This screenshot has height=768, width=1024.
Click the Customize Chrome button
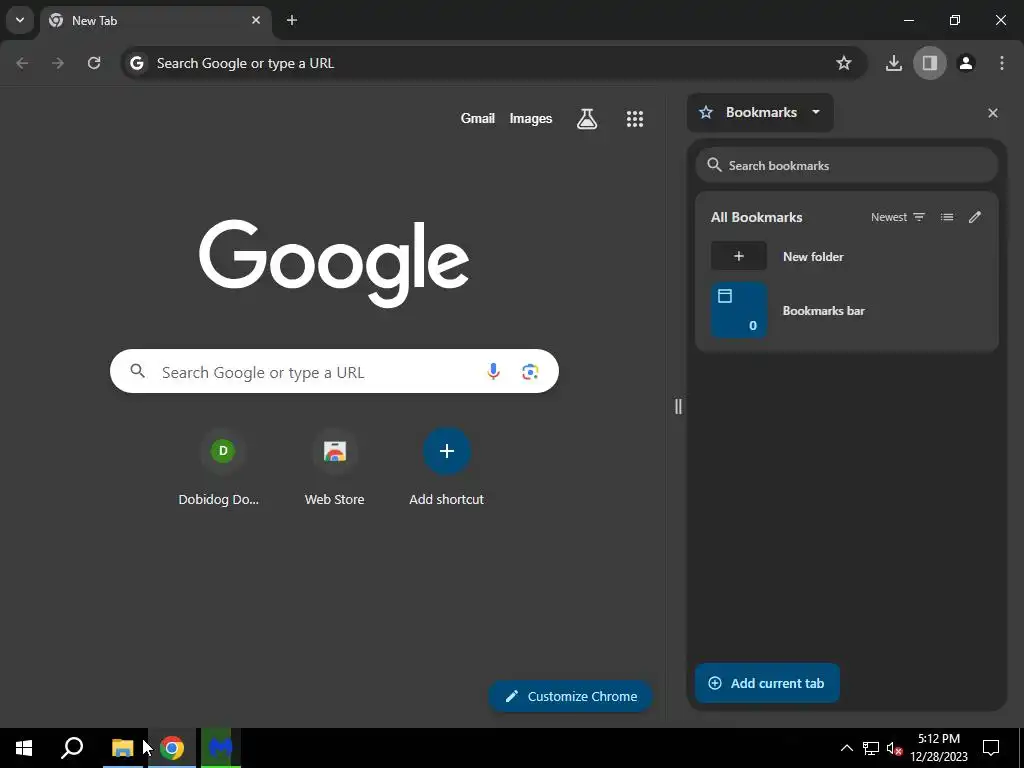[571, 696]
